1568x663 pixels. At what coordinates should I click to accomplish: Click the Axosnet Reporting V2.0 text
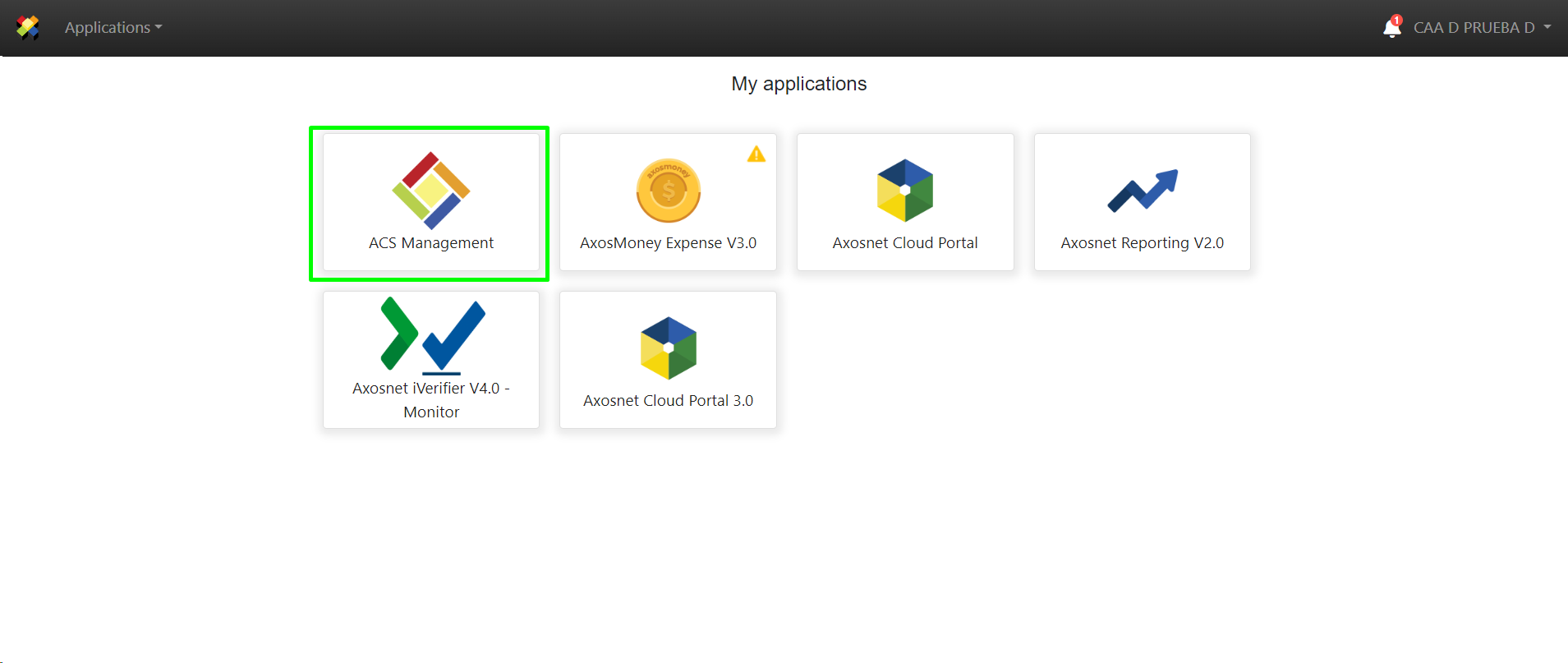[1142, 243]
